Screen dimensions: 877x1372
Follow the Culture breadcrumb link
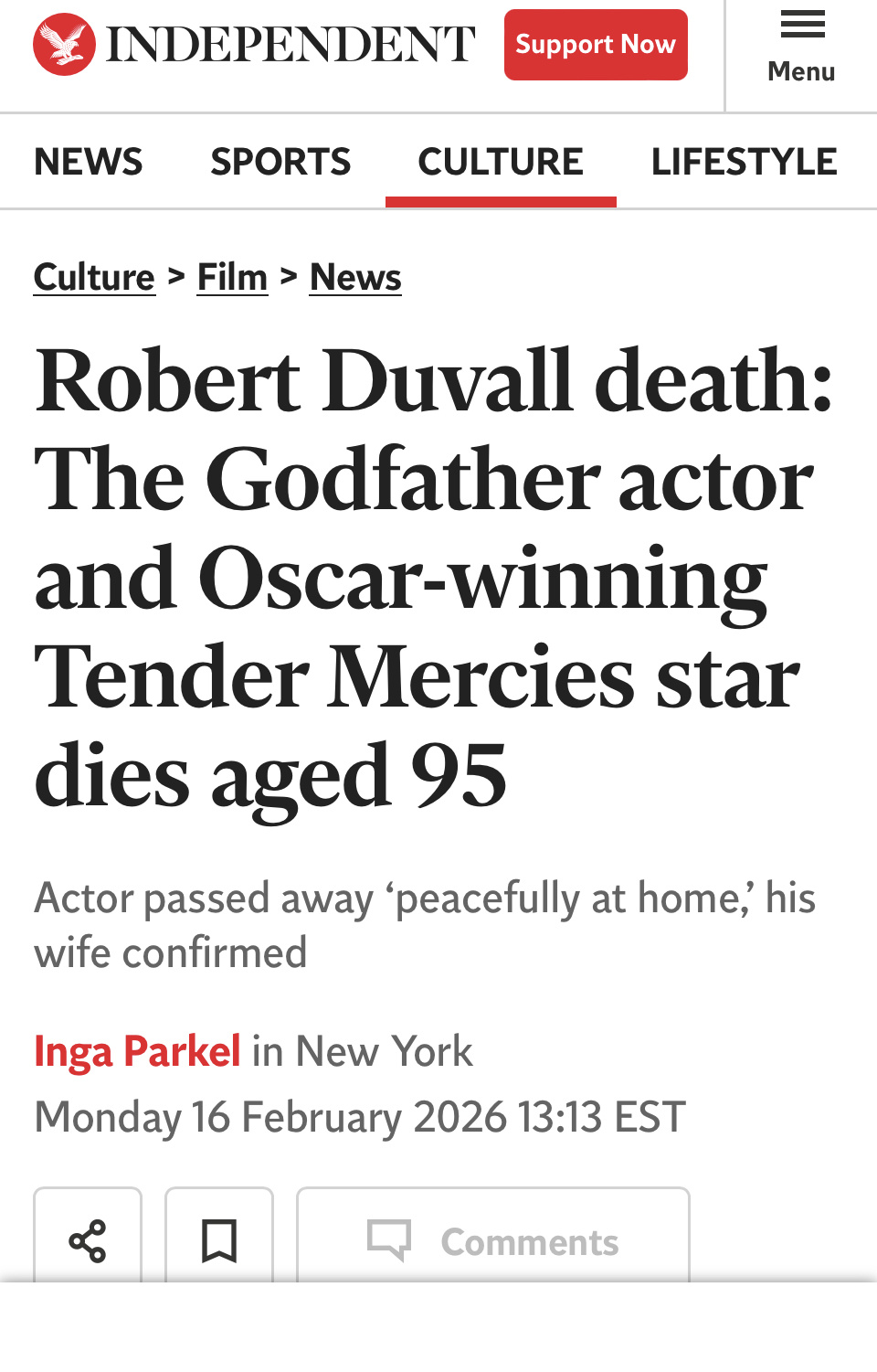coord(94,277)
